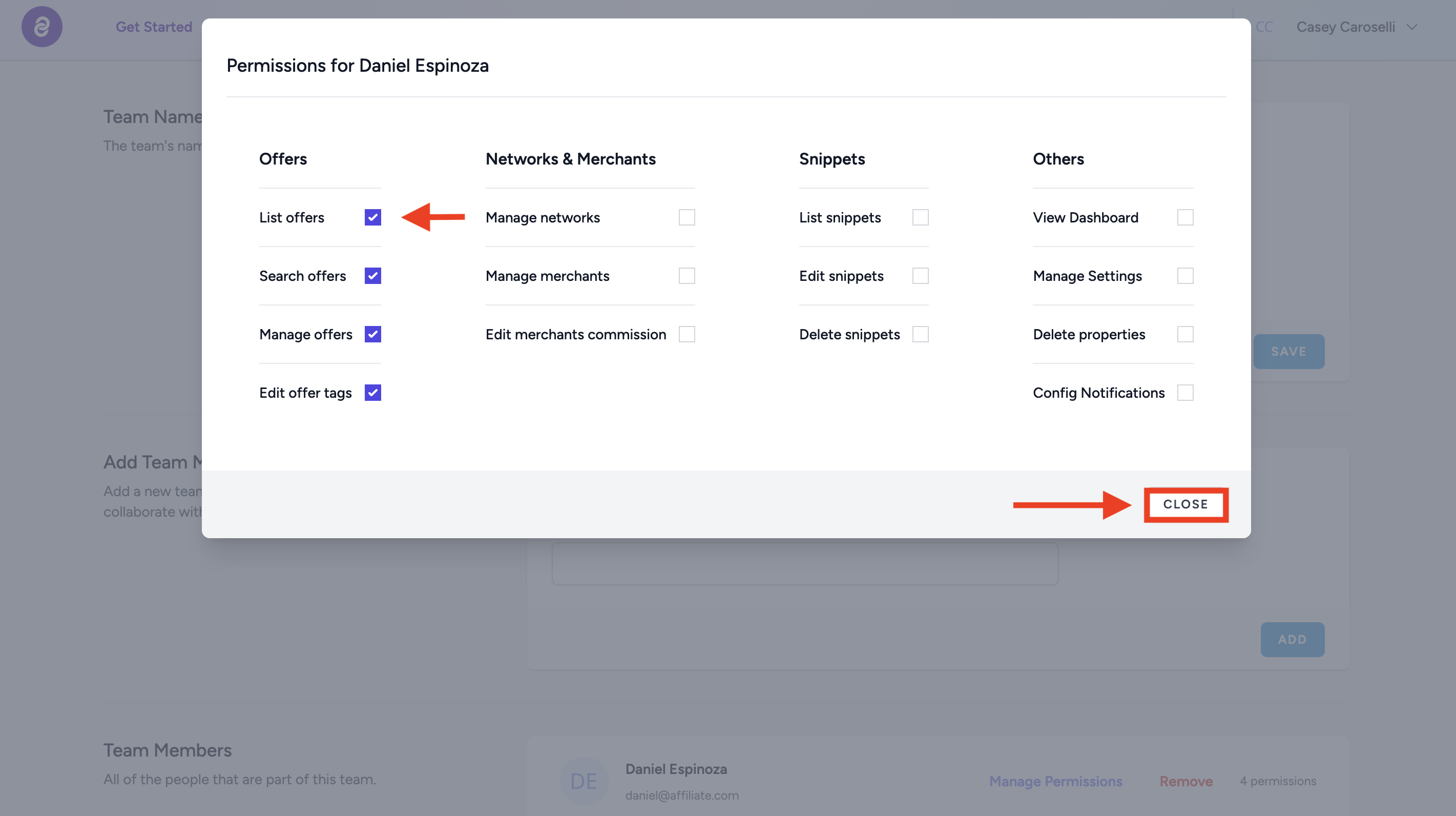Click the Offers column heading

[x=283, y=159]
